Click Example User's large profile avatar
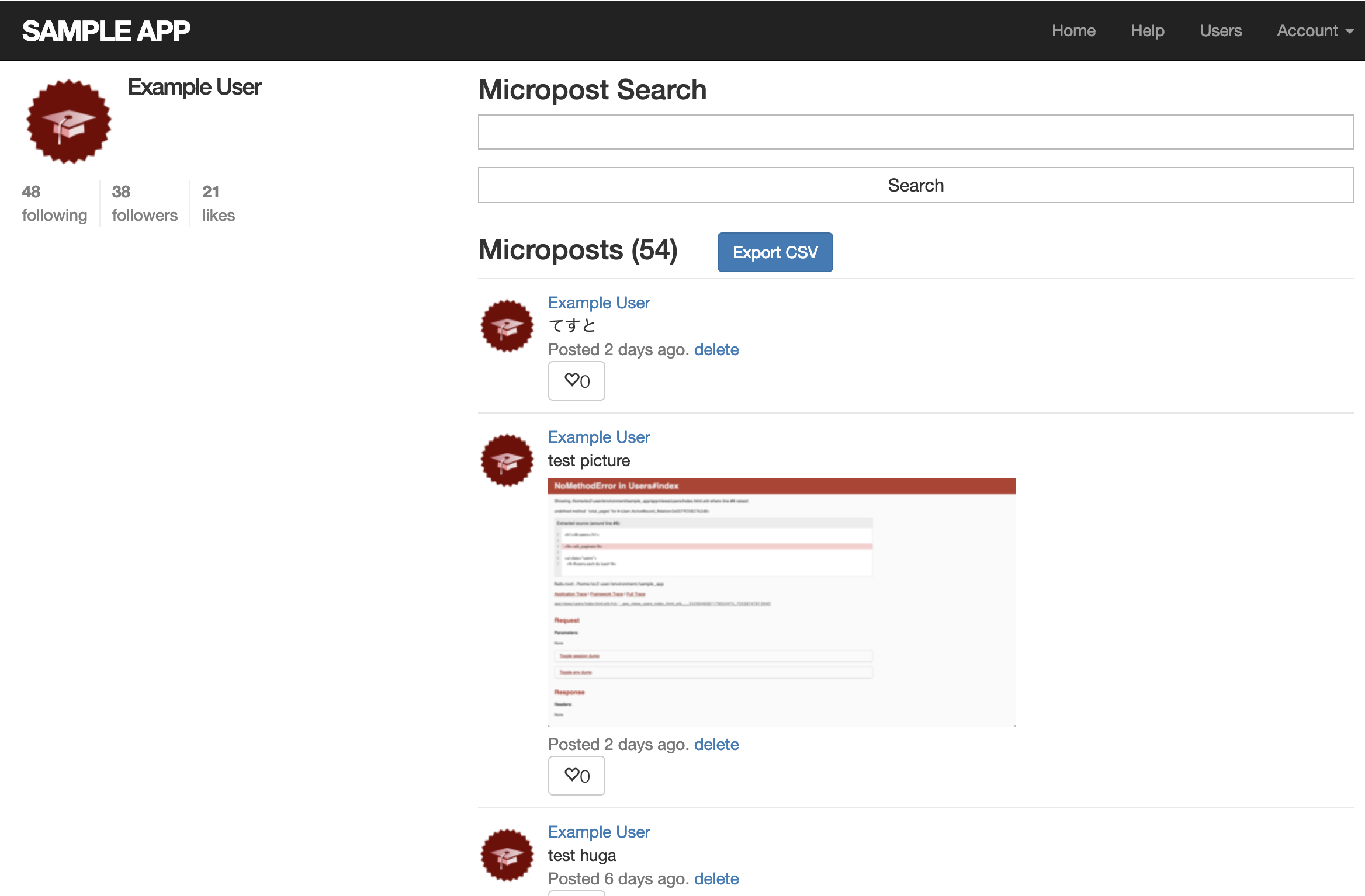This screenshot has width=1365, height=896. 69,122
